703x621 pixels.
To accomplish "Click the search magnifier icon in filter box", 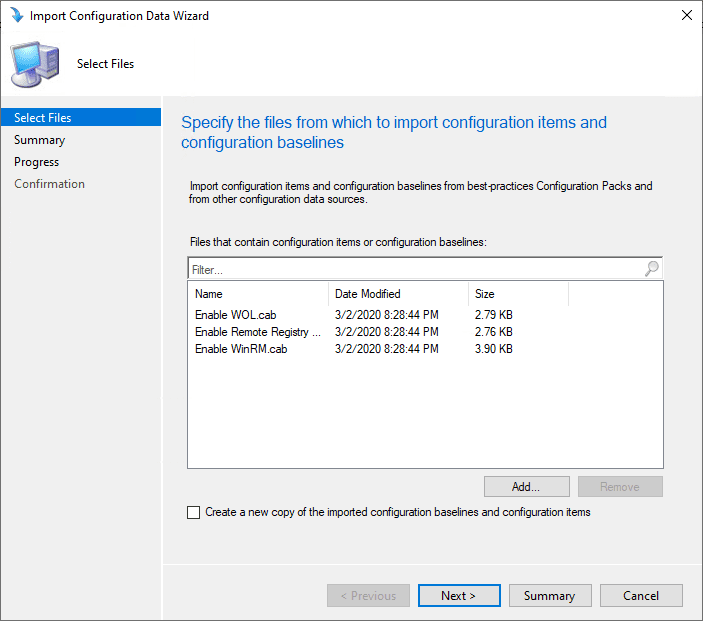I will (652, 269).
